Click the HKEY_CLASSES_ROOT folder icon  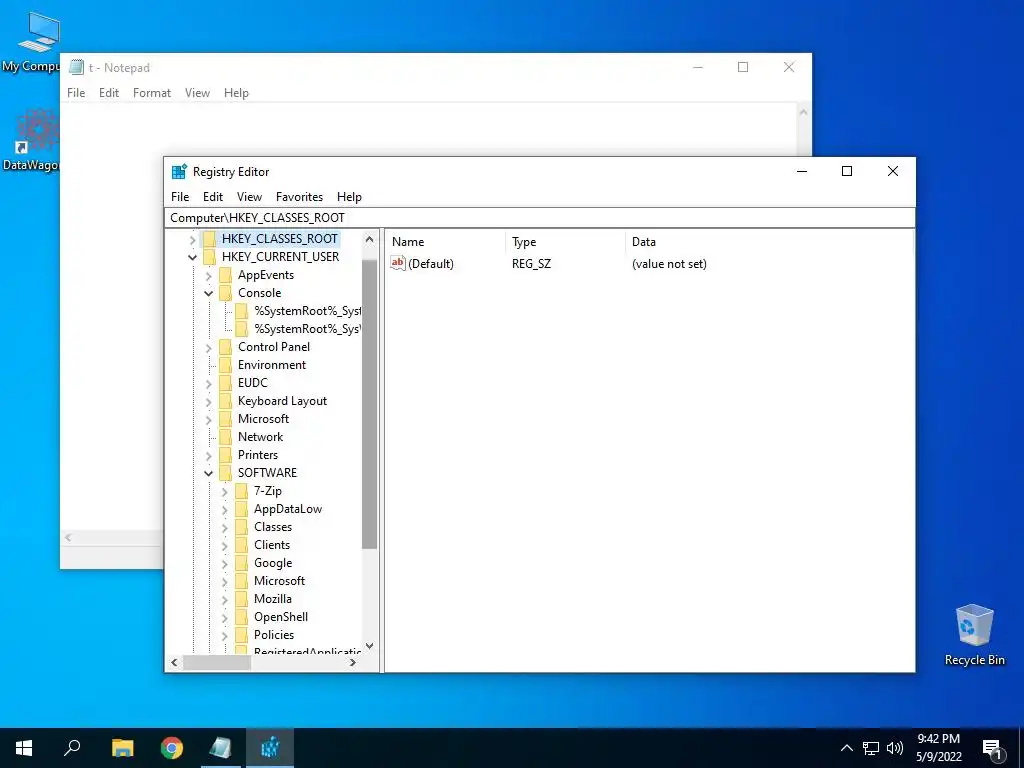click(x=210, y=239)
